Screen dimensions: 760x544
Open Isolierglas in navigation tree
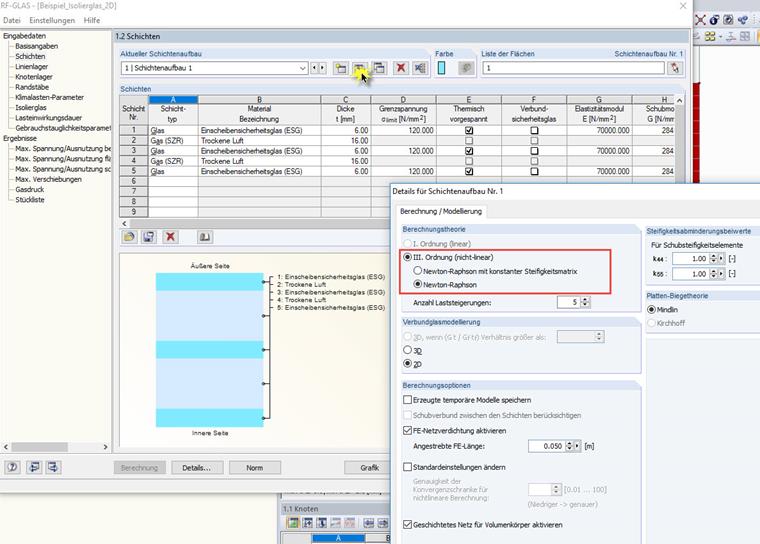pos(31,108)
